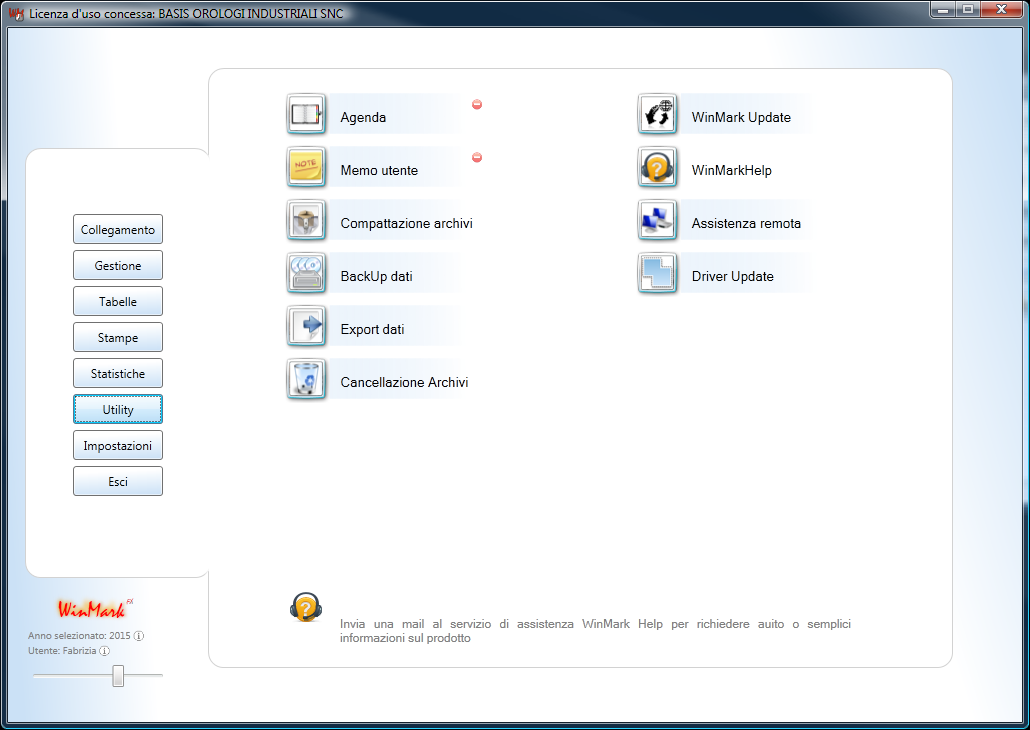Screen dimensions: 1030x730
Task: Open the Memo utente label
Action: (x=379, y=170)
